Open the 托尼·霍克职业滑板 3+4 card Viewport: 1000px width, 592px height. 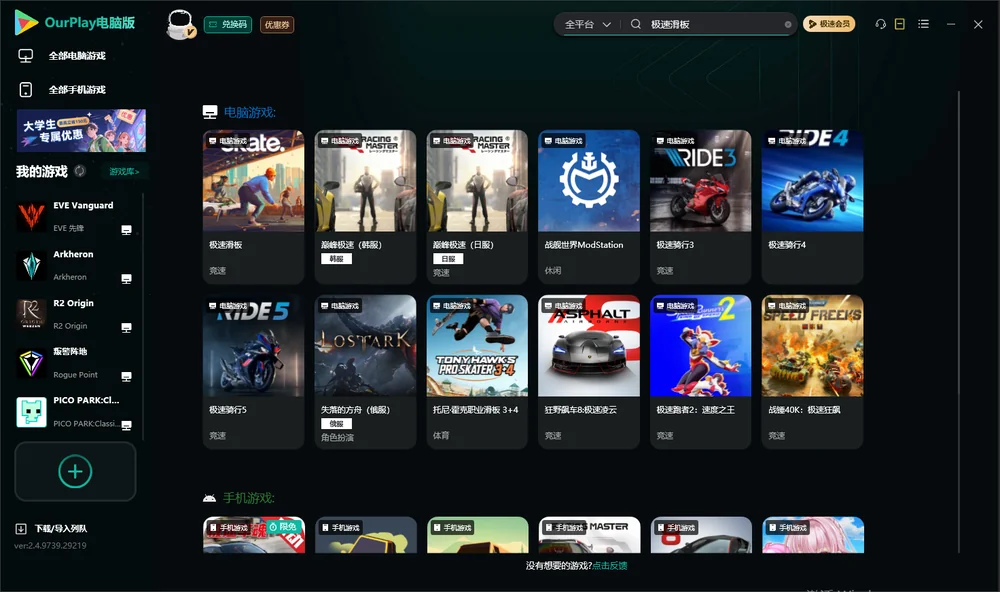click(477, 372)
